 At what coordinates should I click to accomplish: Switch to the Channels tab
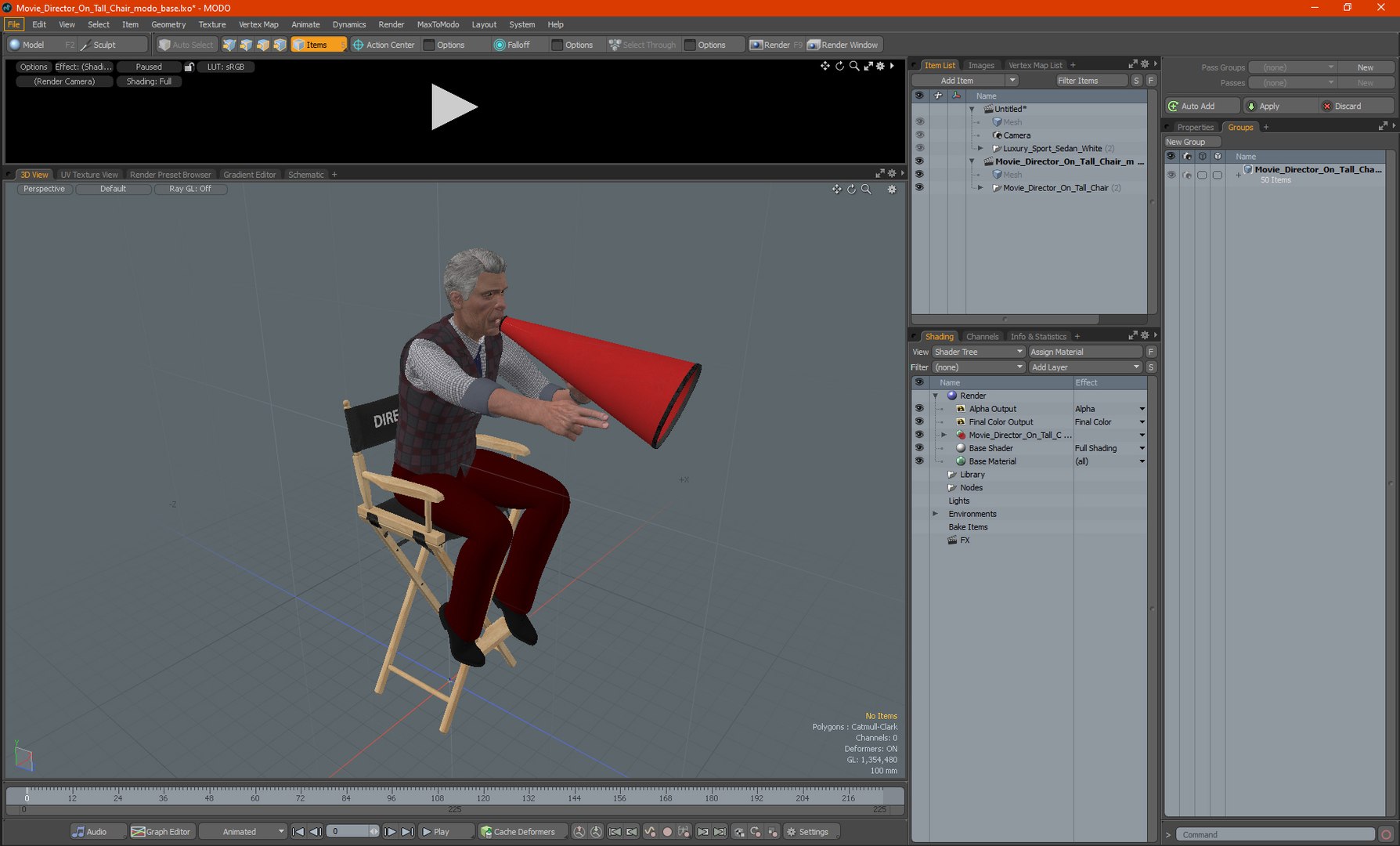coord(982,336)
